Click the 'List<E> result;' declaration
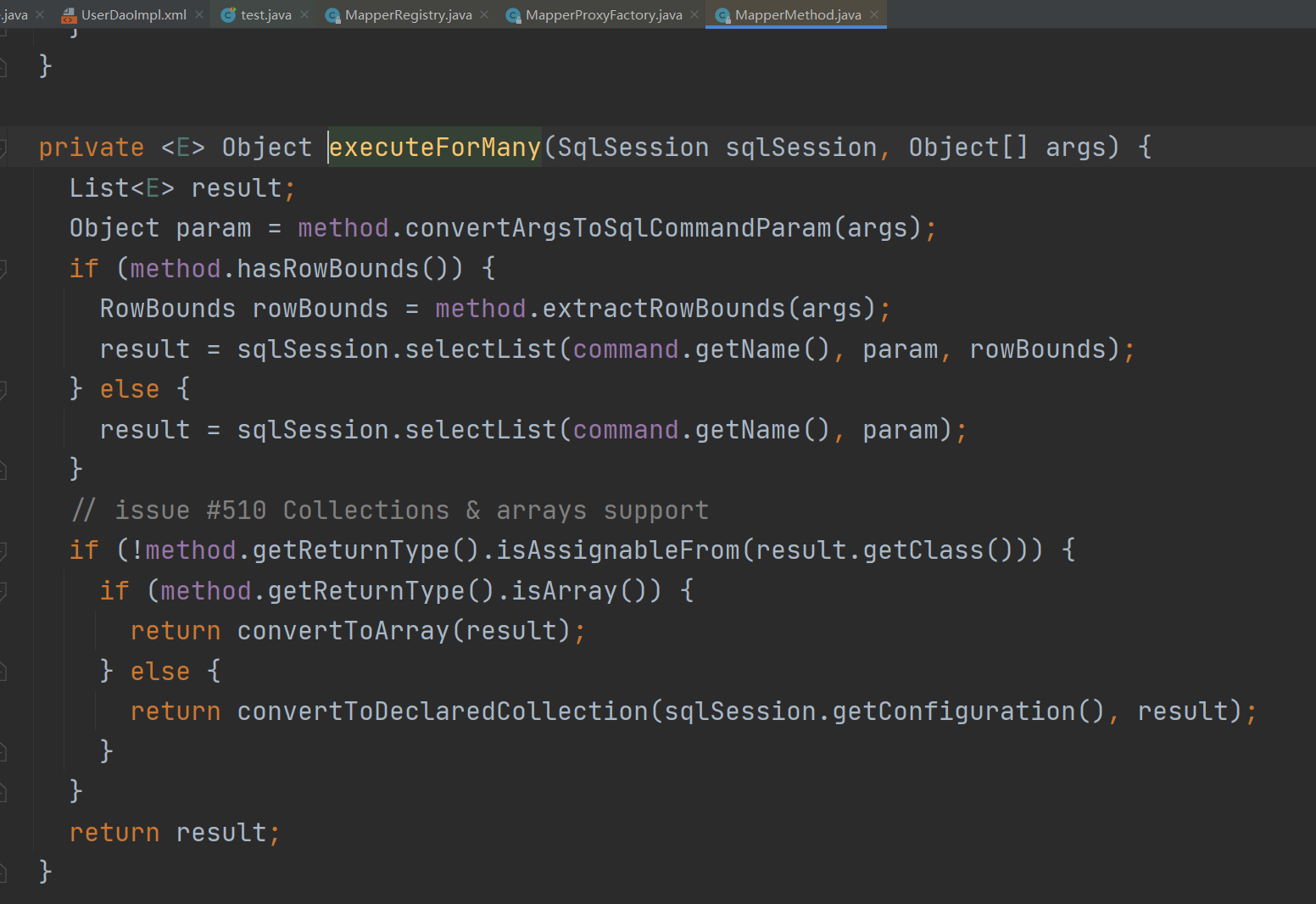 pos(182,188)
